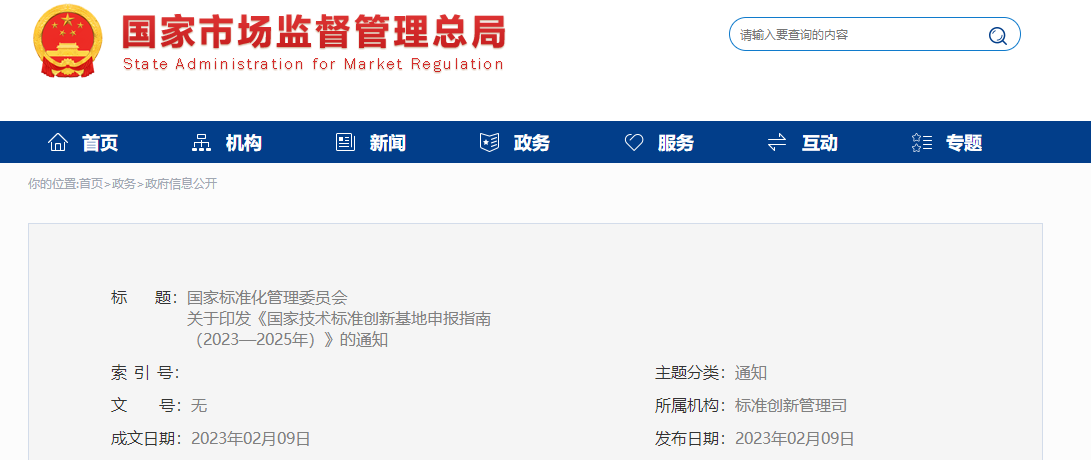
Task: Open the 服务 menu item
Action: (x=676, y=143)
